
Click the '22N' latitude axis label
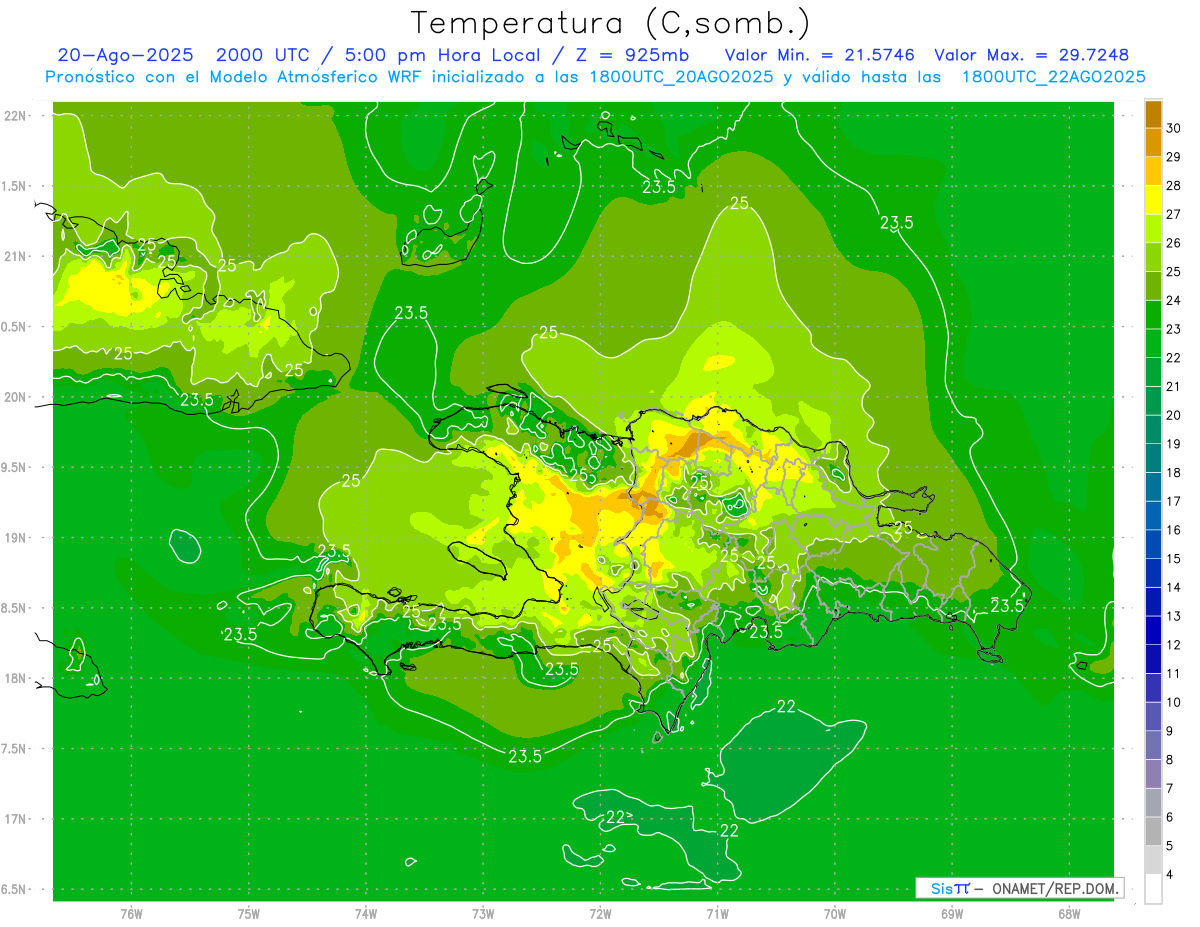(15, 115)
